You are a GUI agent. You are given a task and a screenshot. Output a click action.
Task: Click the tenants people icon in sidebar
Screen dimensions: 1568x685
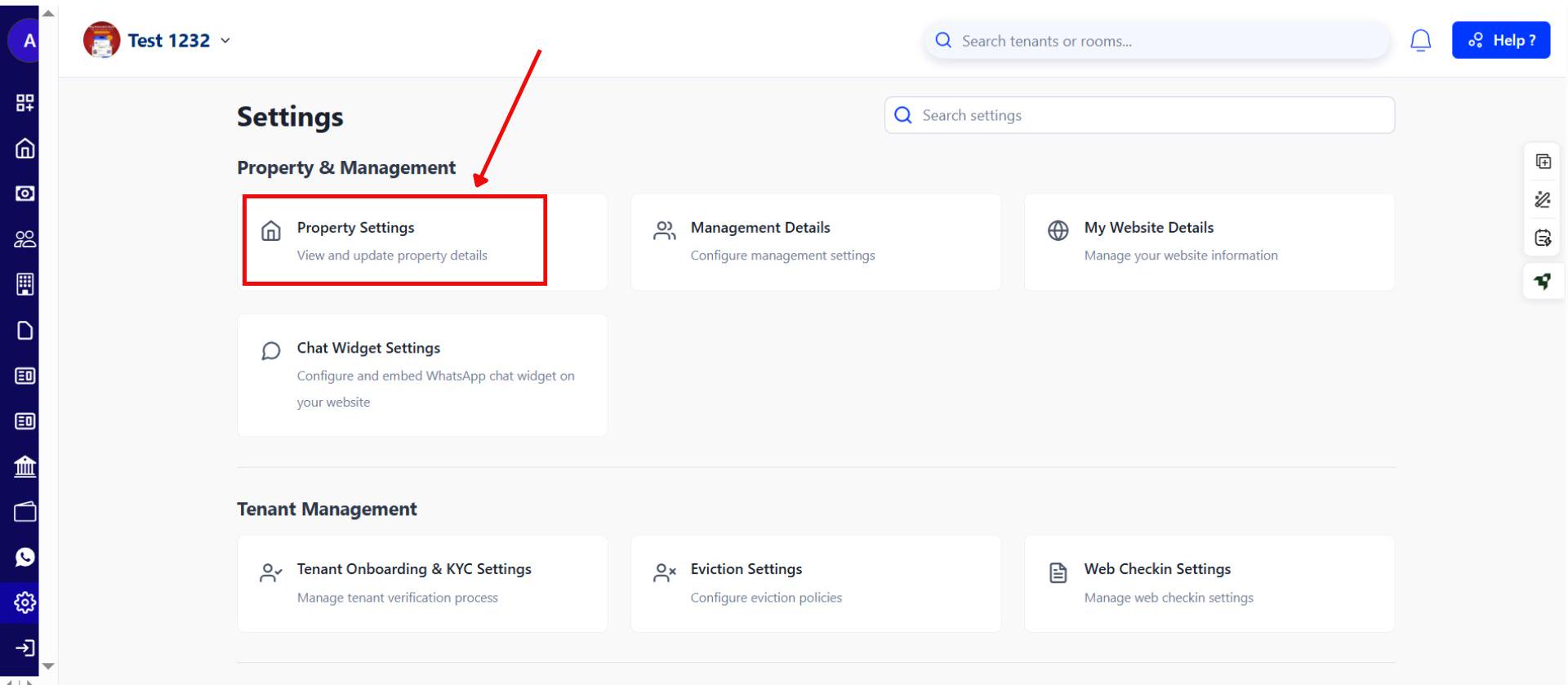pyautogui.click(x=24, y=239)
